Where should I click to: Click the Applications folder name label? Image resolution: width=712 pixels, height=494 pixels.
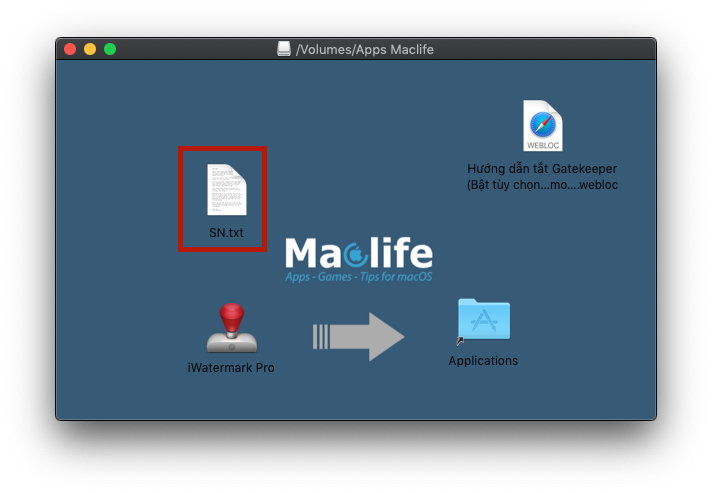[483, 361]
